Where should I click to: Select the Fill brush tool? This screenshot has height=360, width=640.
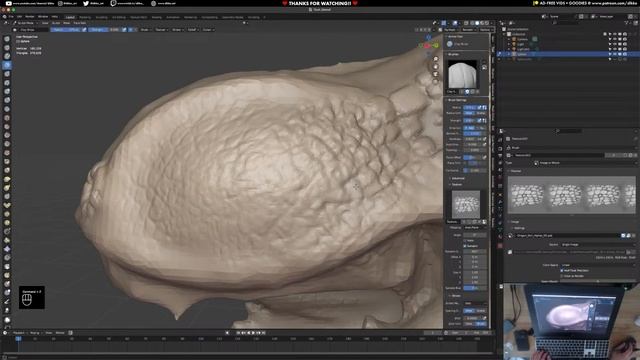(7, 135)
